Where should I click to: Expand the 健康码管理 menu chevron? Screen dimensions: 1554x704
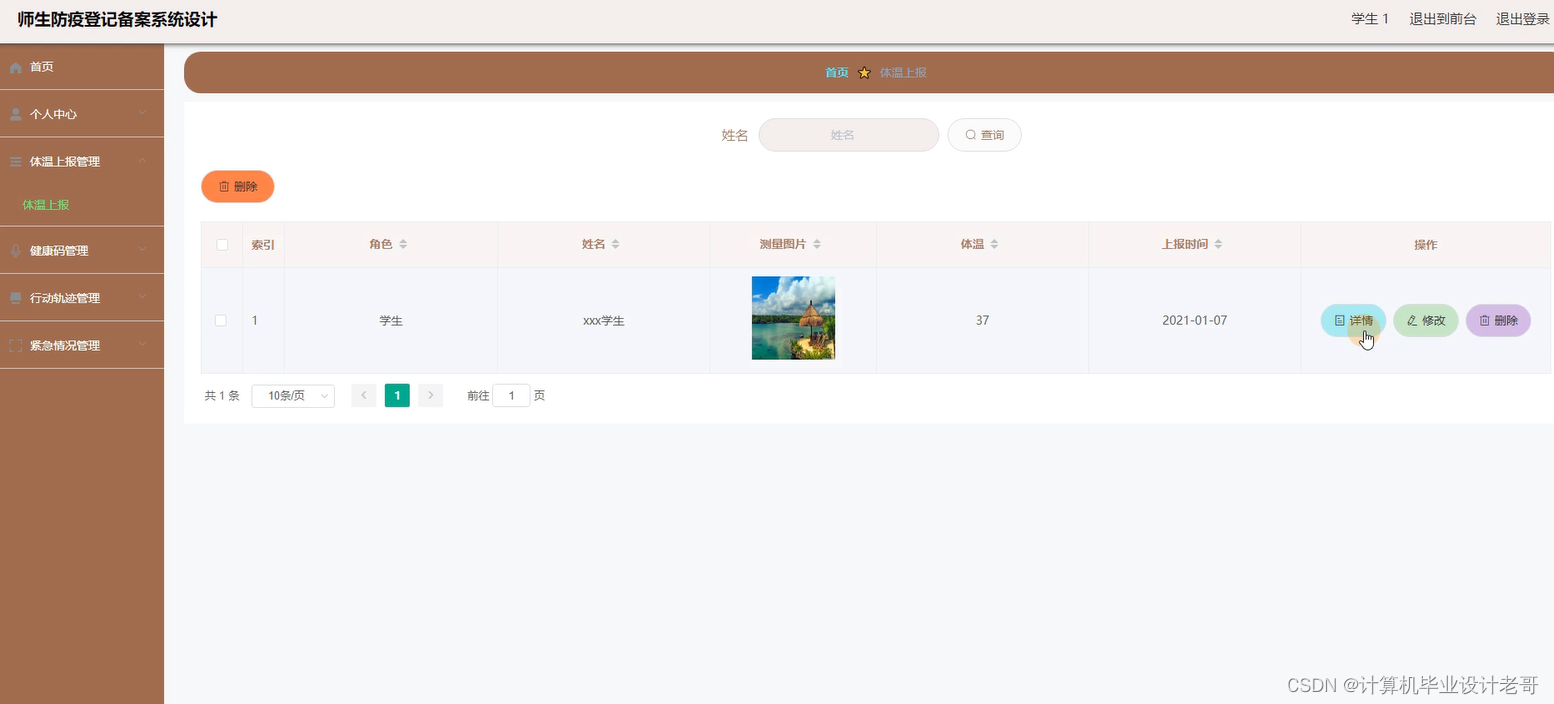point(142,250)
